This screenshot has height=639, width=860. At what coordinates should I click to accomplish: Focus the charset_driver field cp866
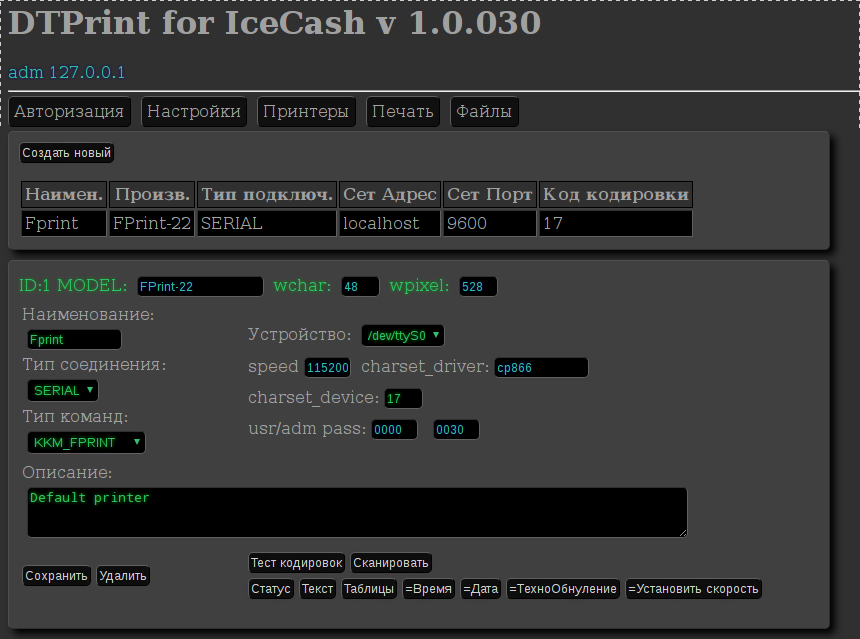click(x=541, y=367)
